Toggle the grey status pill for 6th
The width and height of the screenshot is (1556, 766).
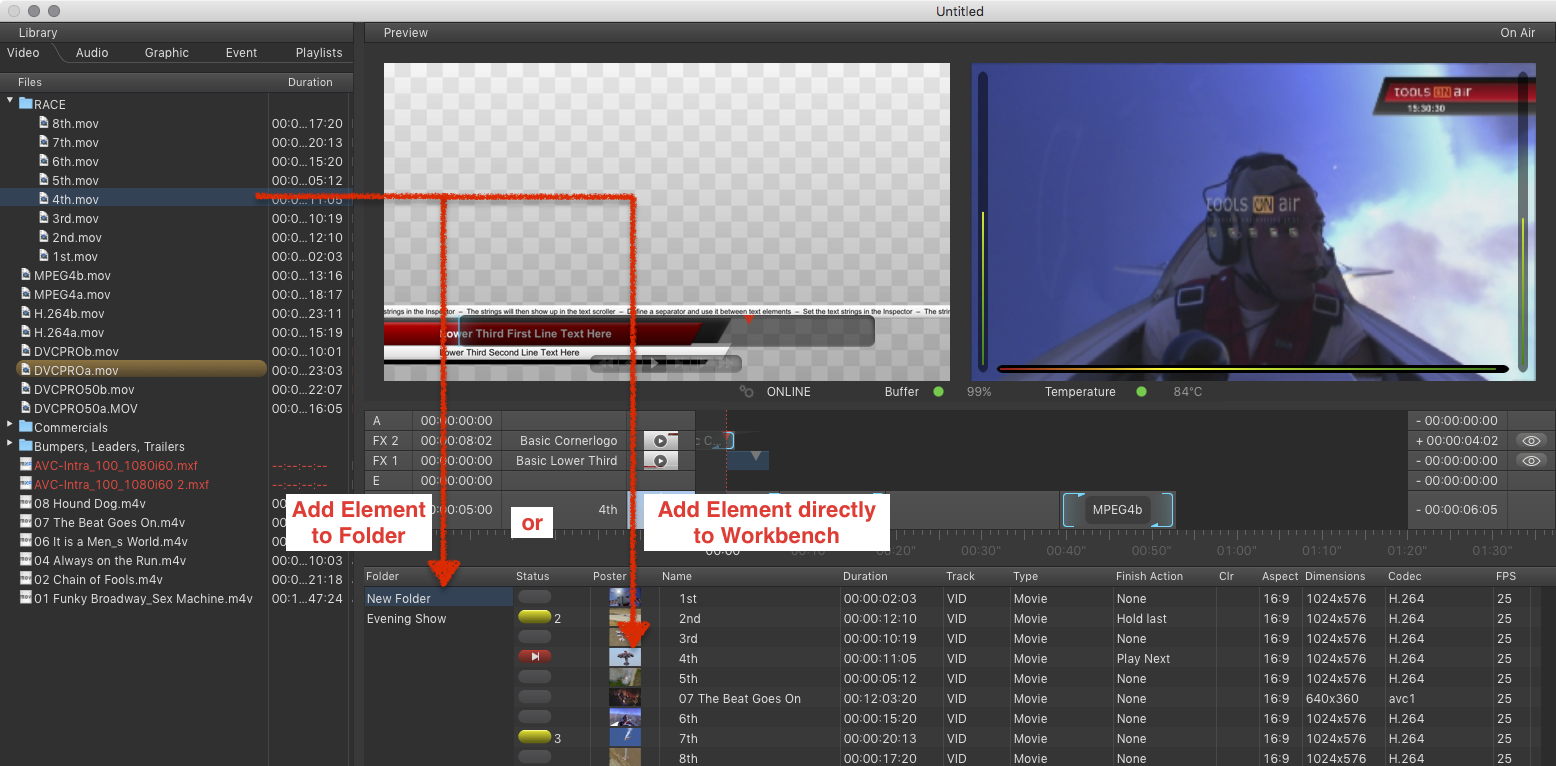click(534, 717)
